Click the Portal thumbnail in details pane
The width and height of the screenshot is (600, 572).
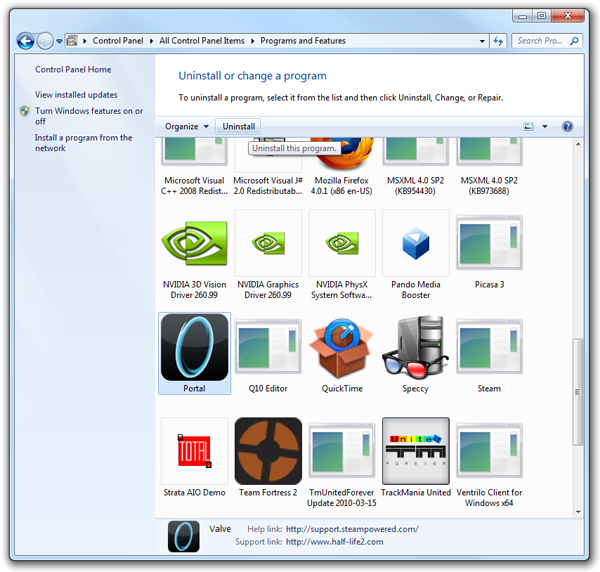pyautogui.click(x=184, y=536)
